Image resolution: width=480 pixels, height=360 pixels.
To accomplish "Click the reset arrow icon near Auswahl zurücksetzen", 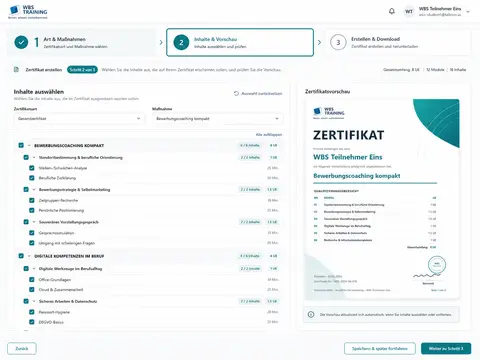I will [x=236, y=94].
